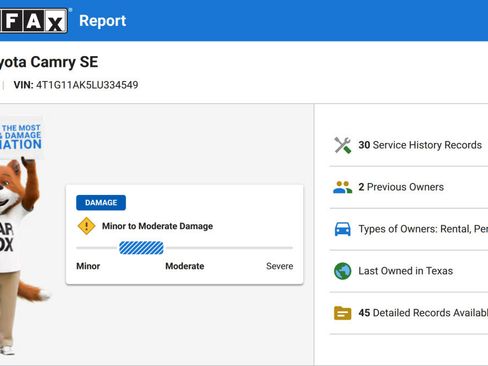Viewport: 488px width, 366px height.
Task: Click the damage information banner above fox
Action: (x=21, y=137)
